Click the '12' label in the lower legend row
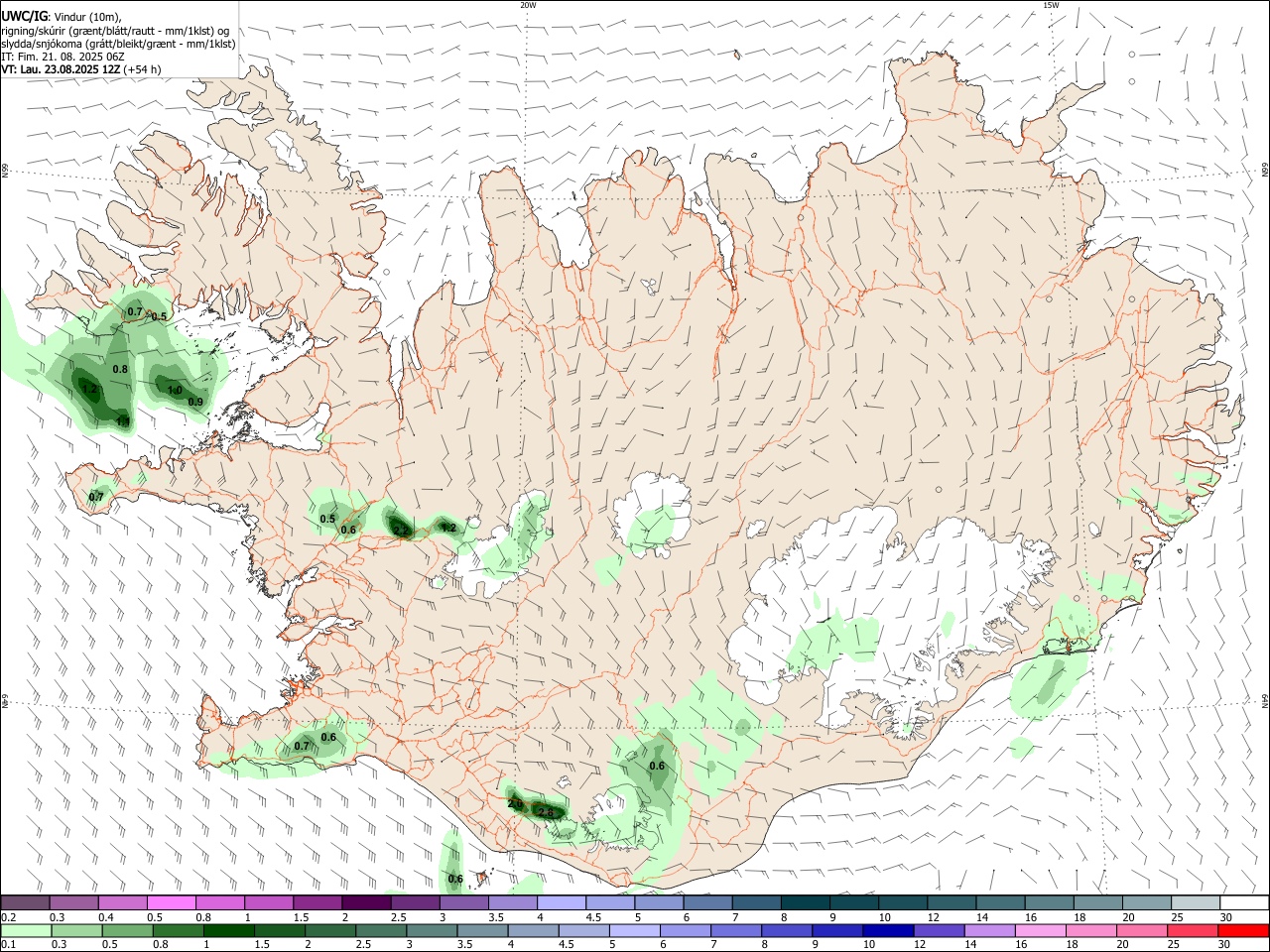Viewport: 1270px width, 952px height. pos(920,944)
